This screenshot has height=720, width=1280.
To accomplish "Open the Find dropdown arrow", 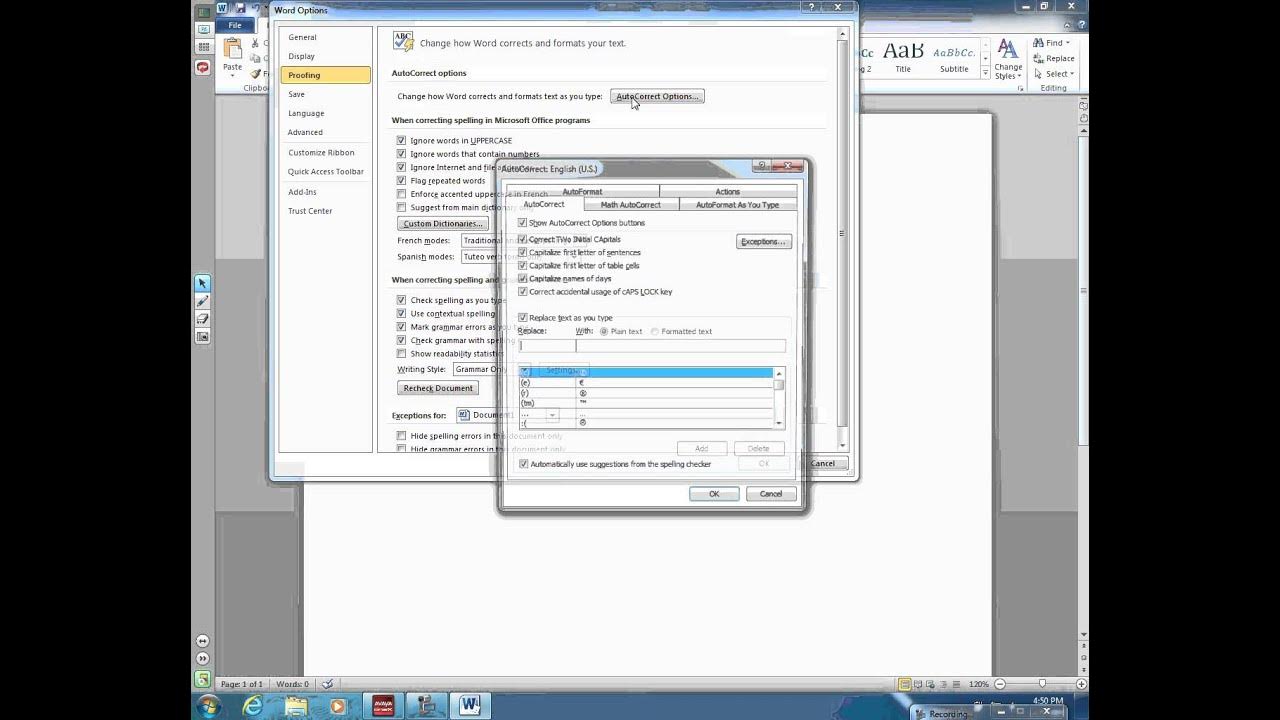I will tap(1068, 43).
